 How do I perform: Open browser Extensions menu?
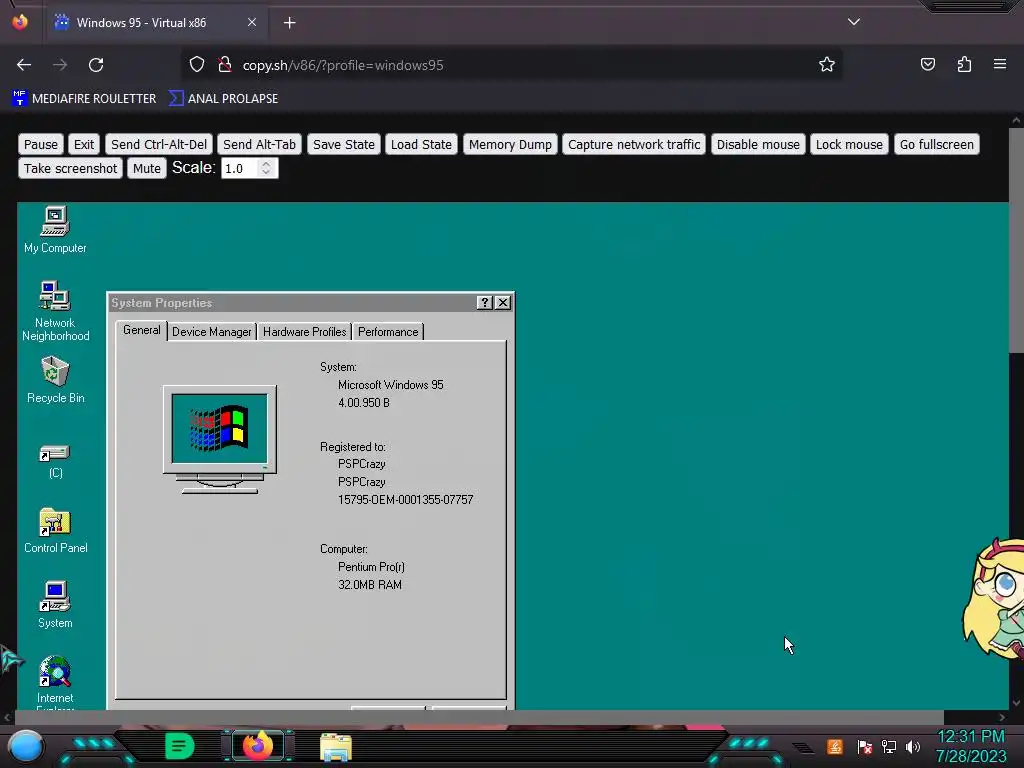click(x=964, y=65)
